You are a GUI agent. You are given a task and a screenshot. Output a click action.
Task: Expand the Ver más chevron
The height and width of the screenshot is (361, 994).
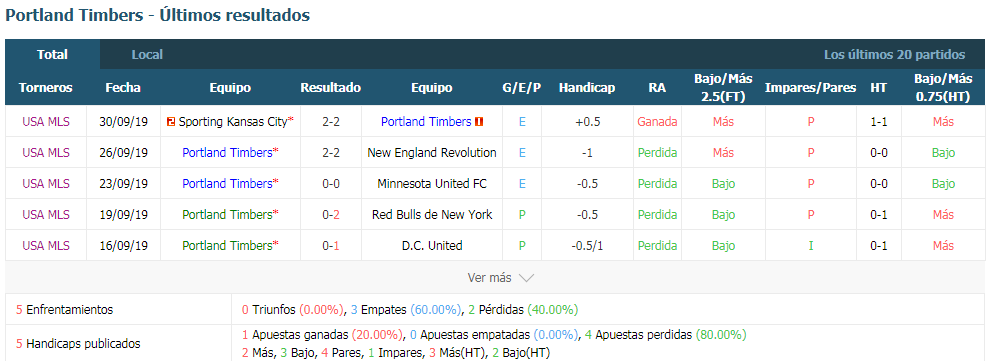527,278
